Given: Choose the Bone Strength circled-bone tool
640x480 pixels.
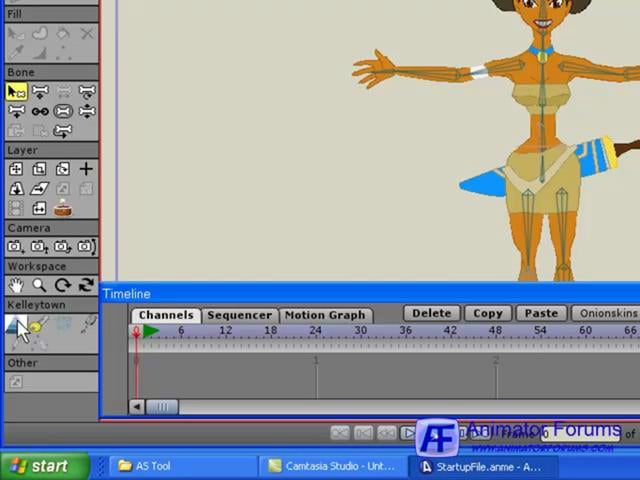Looking at the screenshot, I should tap(63, 111).
